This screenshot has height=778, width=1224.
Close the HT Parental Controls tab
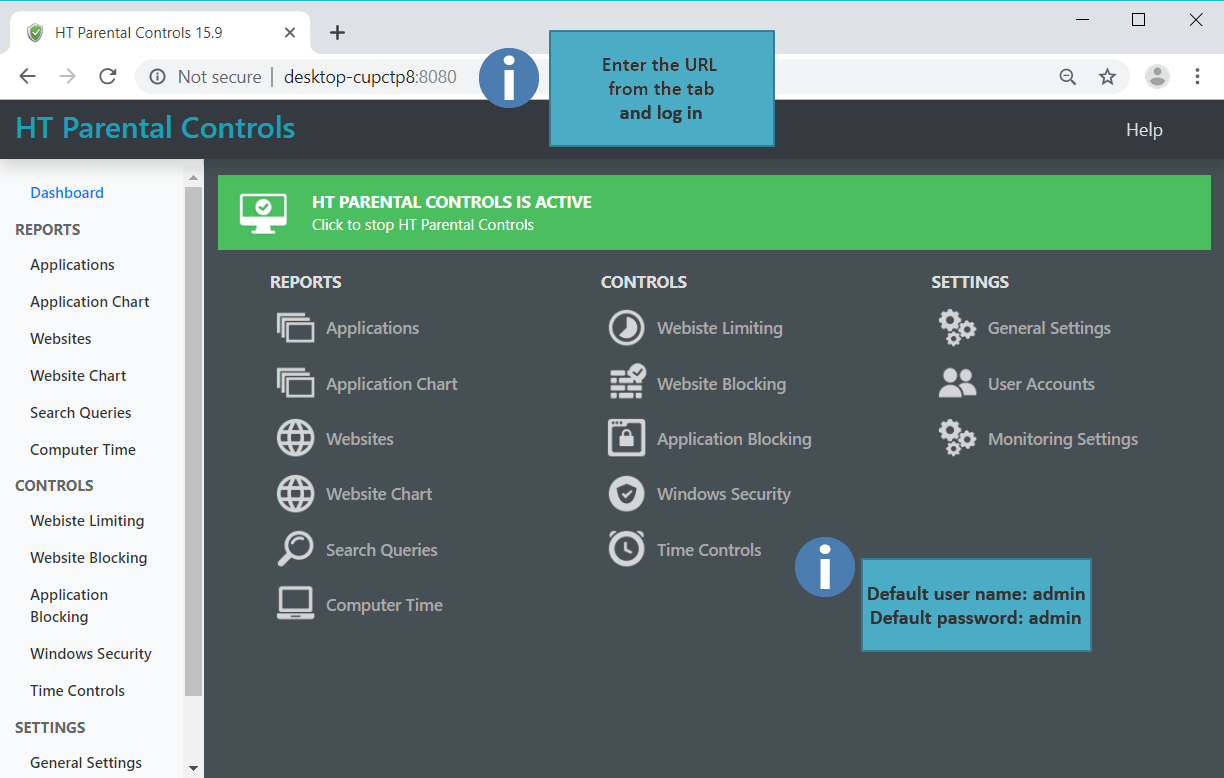point(290,33)
